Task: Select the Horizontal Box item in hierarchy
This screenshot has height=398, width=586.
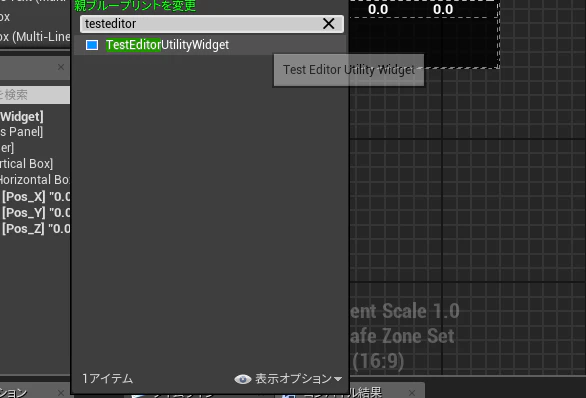Action: click(35, 180)
